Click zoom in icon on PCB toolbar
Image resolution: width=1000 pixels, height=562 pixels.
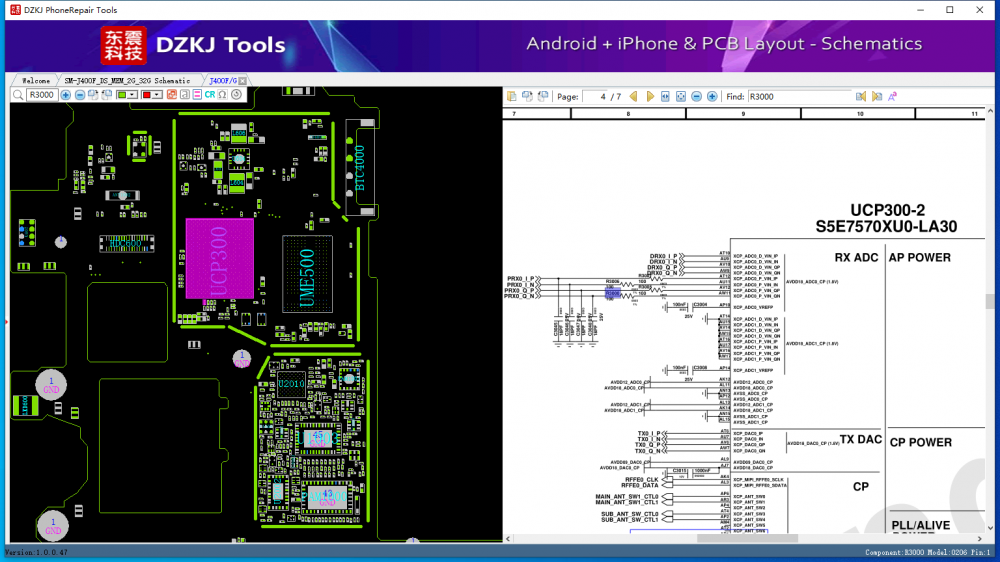(x=66, y=95)
